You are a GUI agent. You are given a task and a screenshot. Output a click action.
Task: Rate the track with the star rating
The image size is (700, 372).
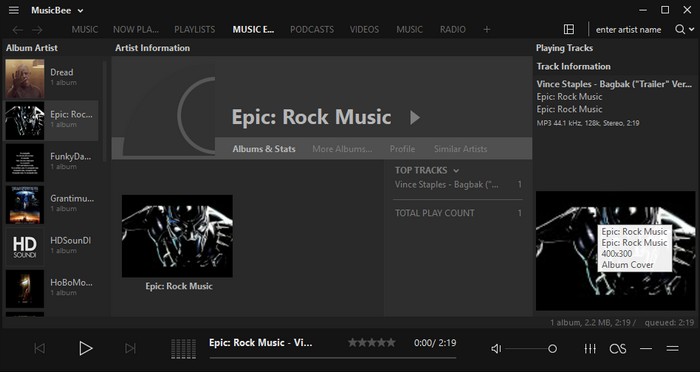pyautogui.click(x=371, y=343)
